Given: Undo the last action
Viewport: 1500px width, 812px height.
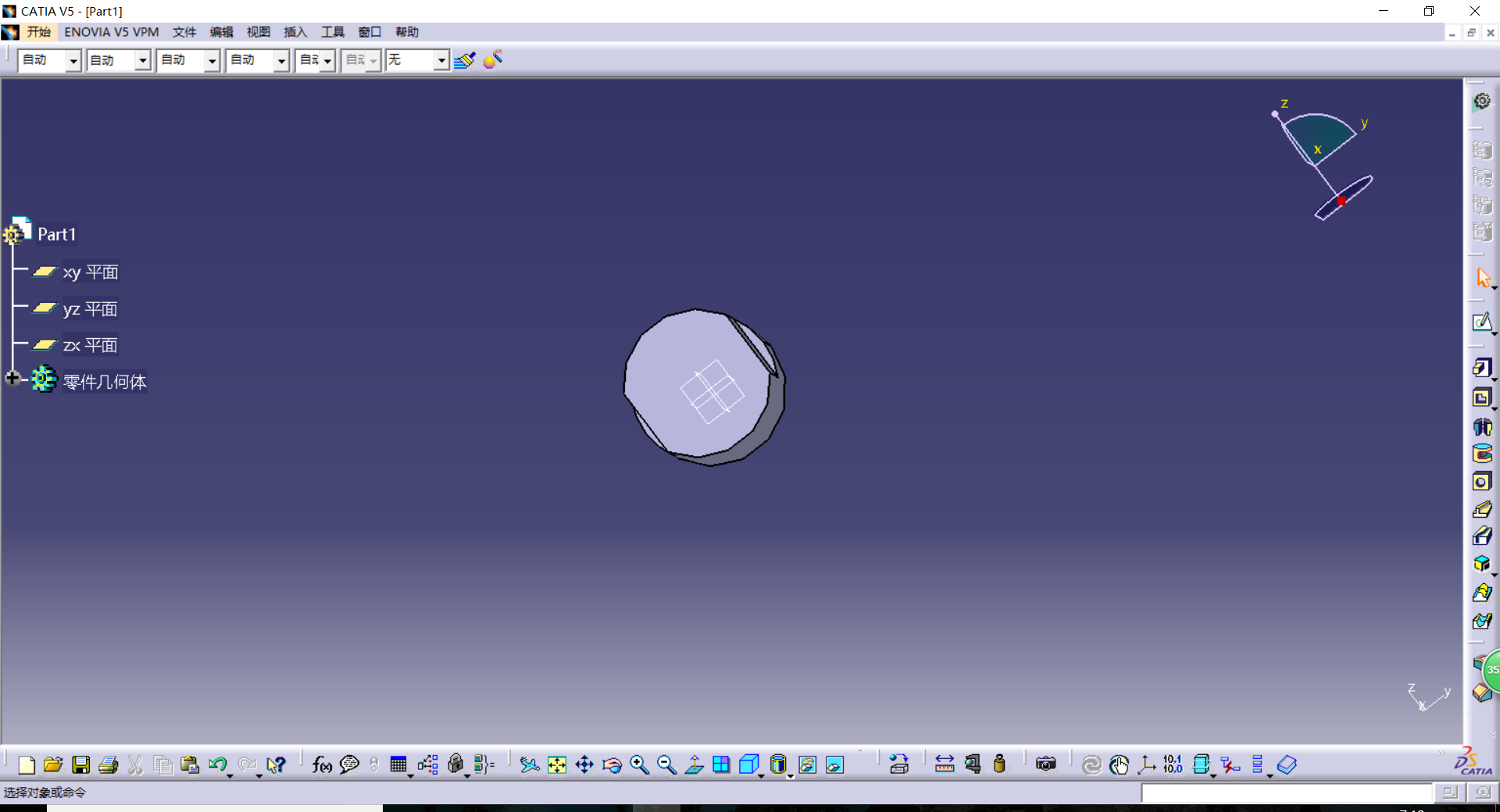Looking at the screenshot, I should tap(217, 764).
